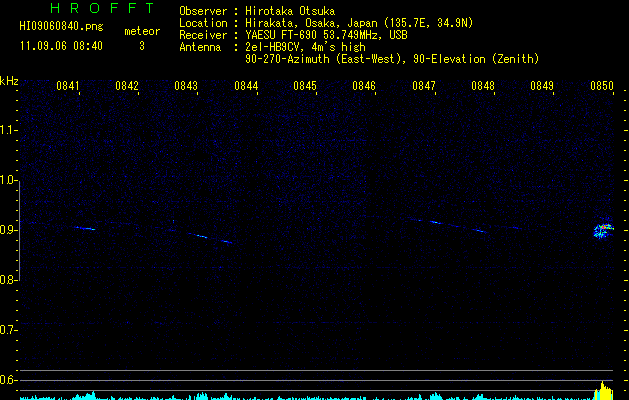The image size is (629, 400).
Task: Click the yellow peak in the power graph
Action: pos(604,391)
